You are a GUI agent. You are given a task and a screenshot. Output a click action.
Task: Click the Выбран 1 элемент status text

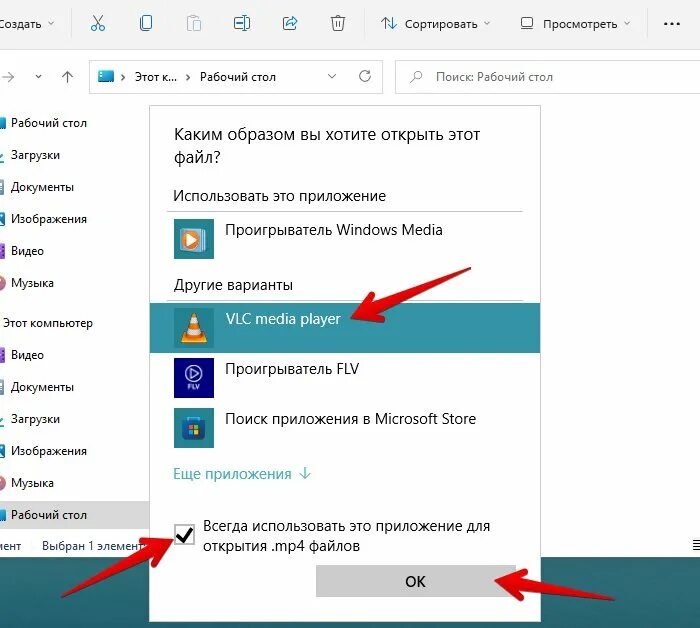pyautogui.click(x=92, y=545)
